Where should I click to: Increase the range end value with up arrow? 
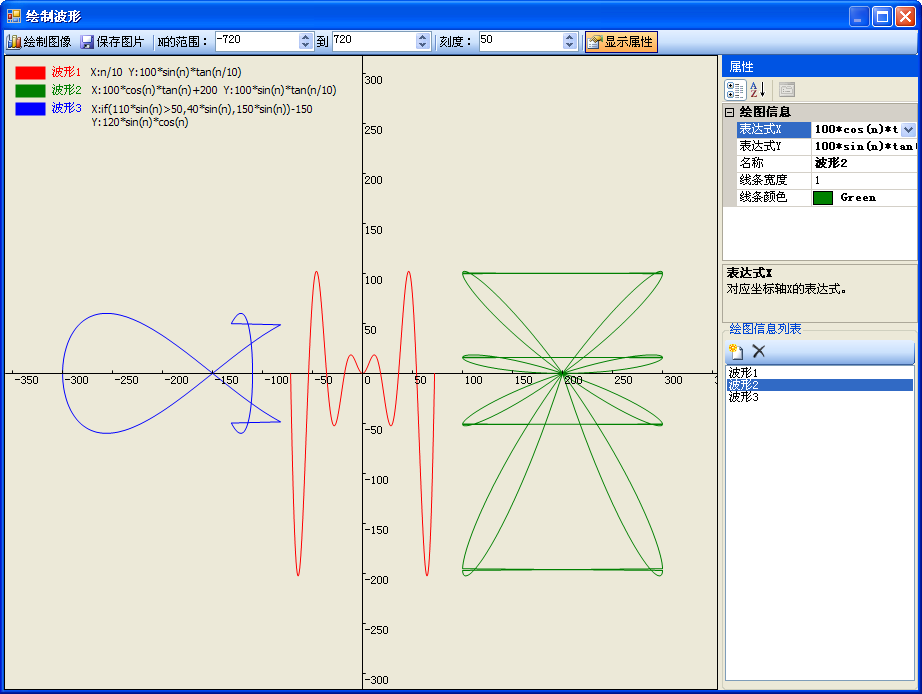coord(423,37)
